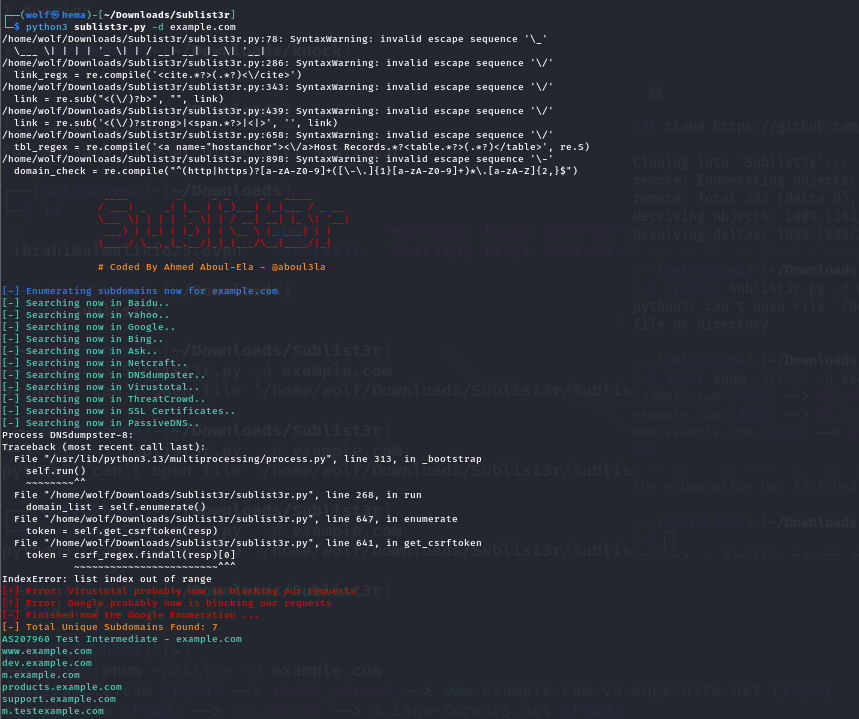Screen dimensions: 859x719
Task: Click the 'Searching now in Baidu' line
Action: 85,303
